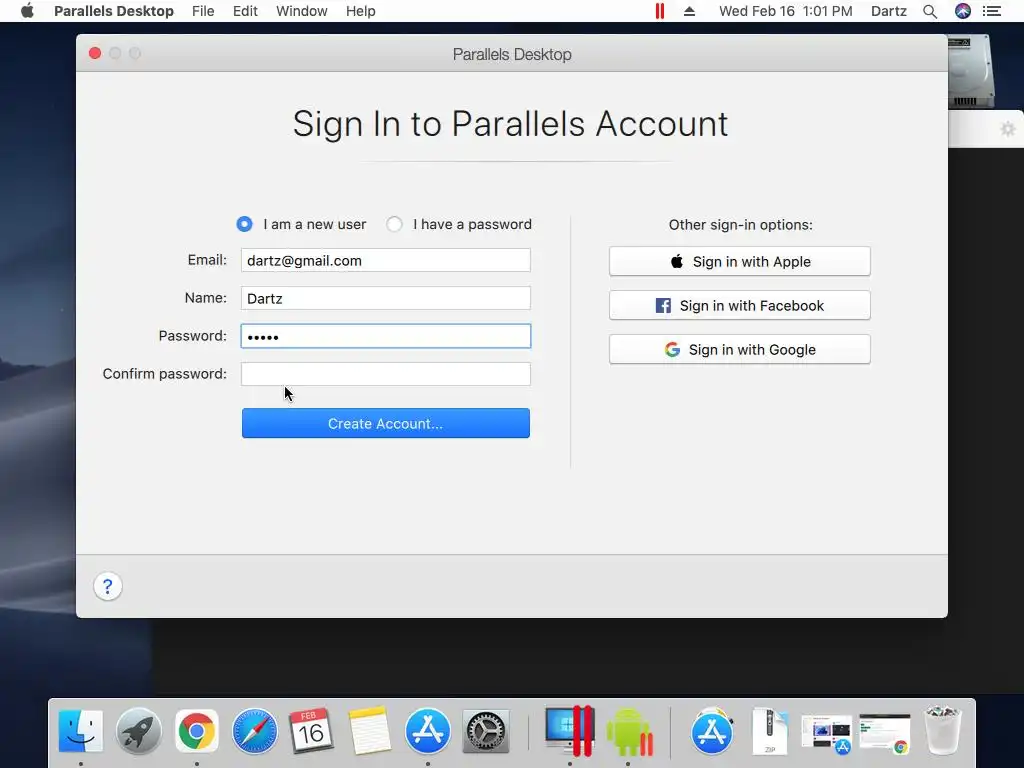
Task: Open Calendar showing Feb 16 in Dock
Action: pos(312,731)
